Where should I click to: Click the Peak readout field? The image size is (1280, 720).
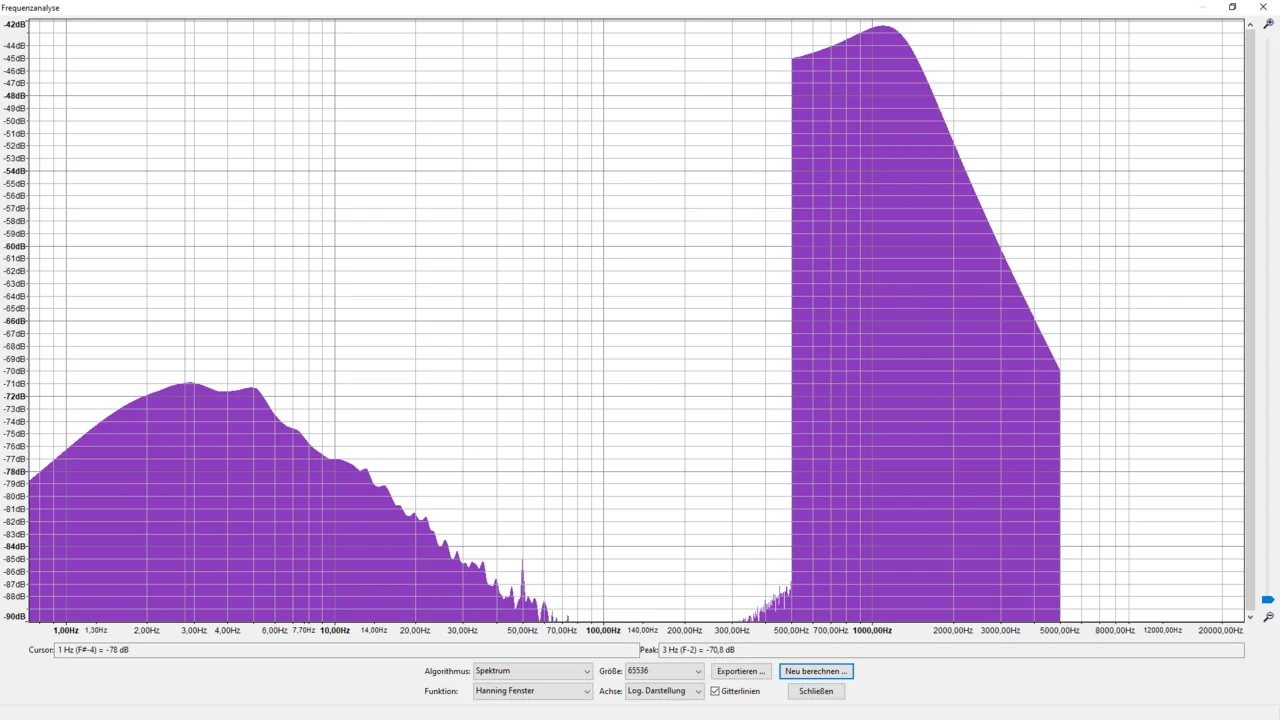point(950,650)
